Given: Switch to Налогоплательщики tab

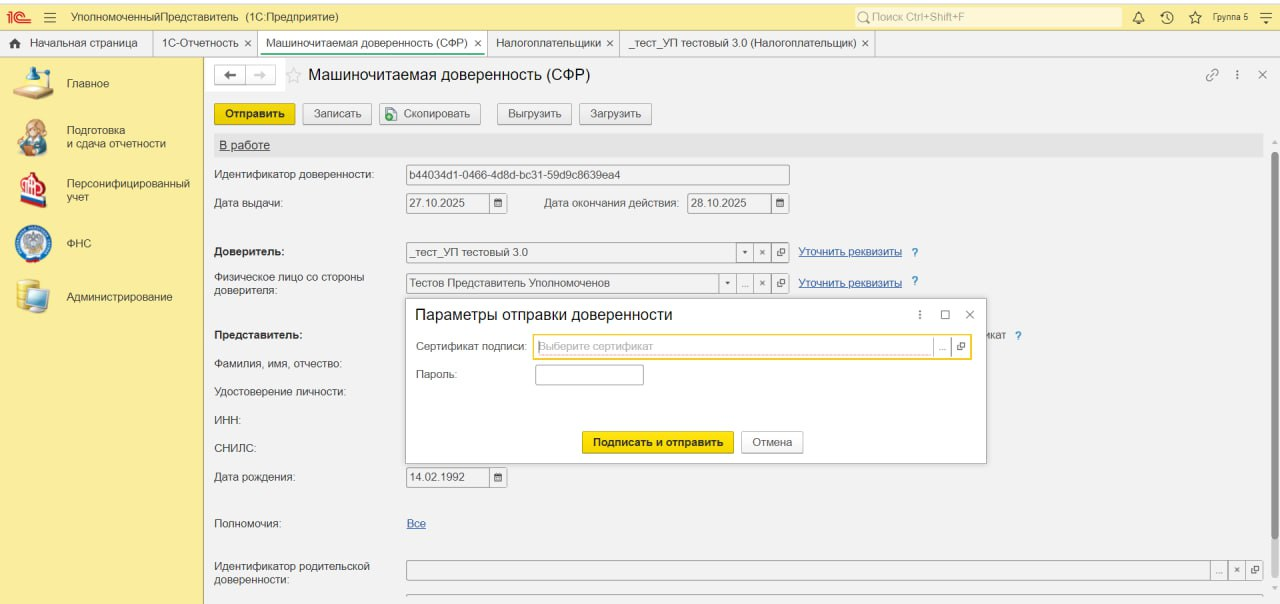Looking at the screenshot, I should pyautogui.click(x=548, y=43).
